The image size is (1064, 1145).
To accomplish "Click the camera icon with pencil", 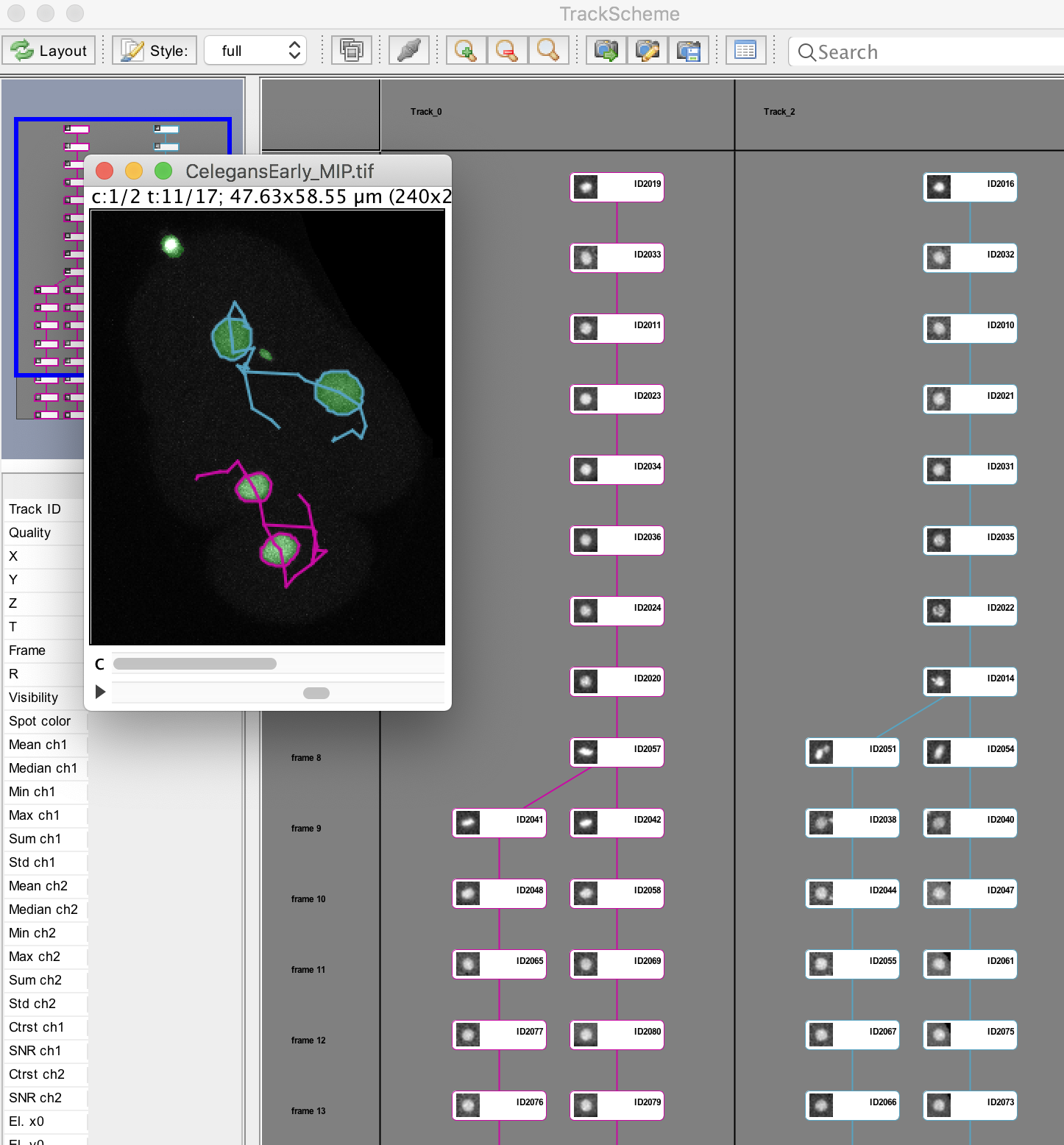I will 647,51.
